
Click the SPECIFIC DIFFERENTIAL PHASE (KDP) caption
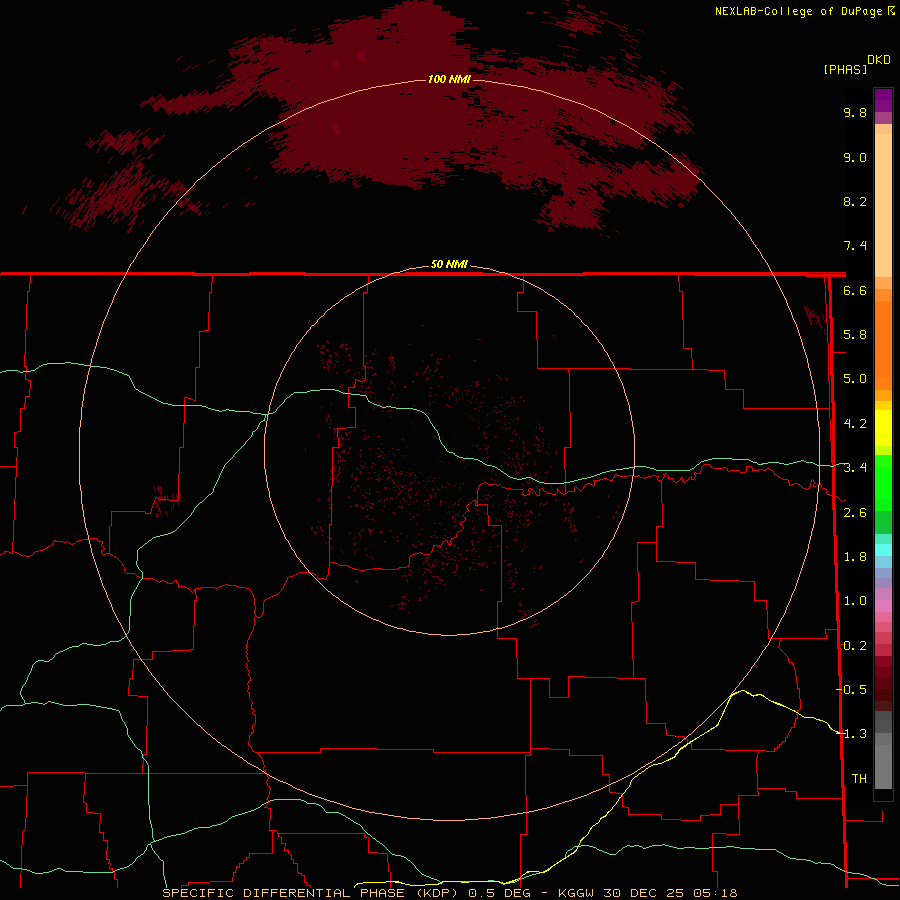coord(313,893)
